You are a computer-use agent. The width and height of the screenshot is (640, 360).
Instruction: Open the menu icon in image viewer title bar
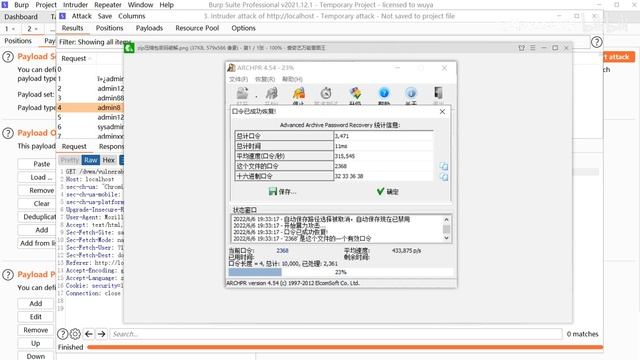(533, 48)
